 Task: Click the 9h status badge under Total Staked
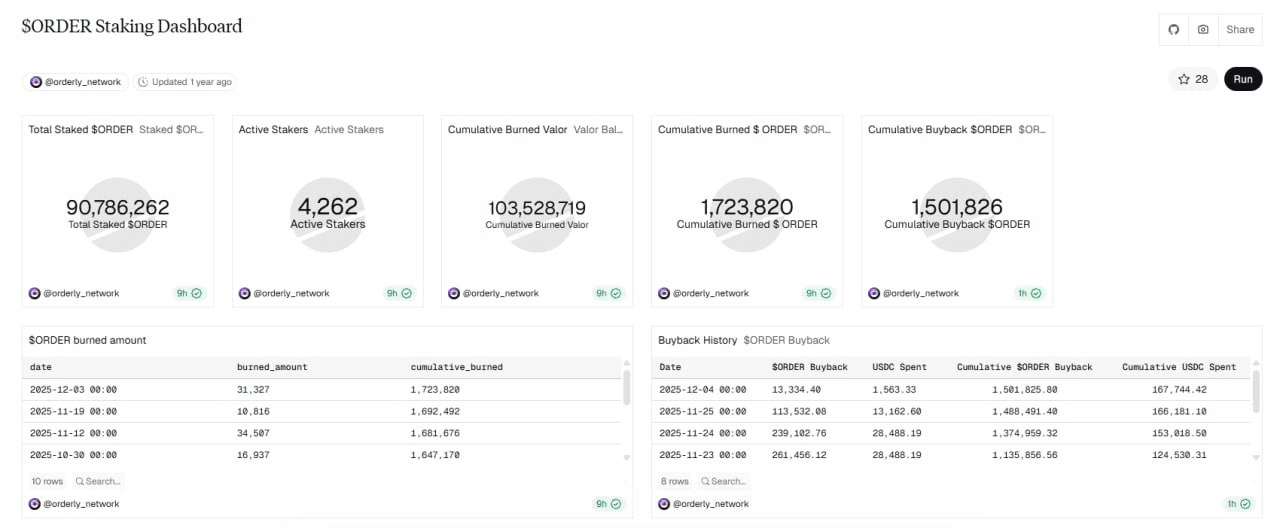(x=190, y=293)
